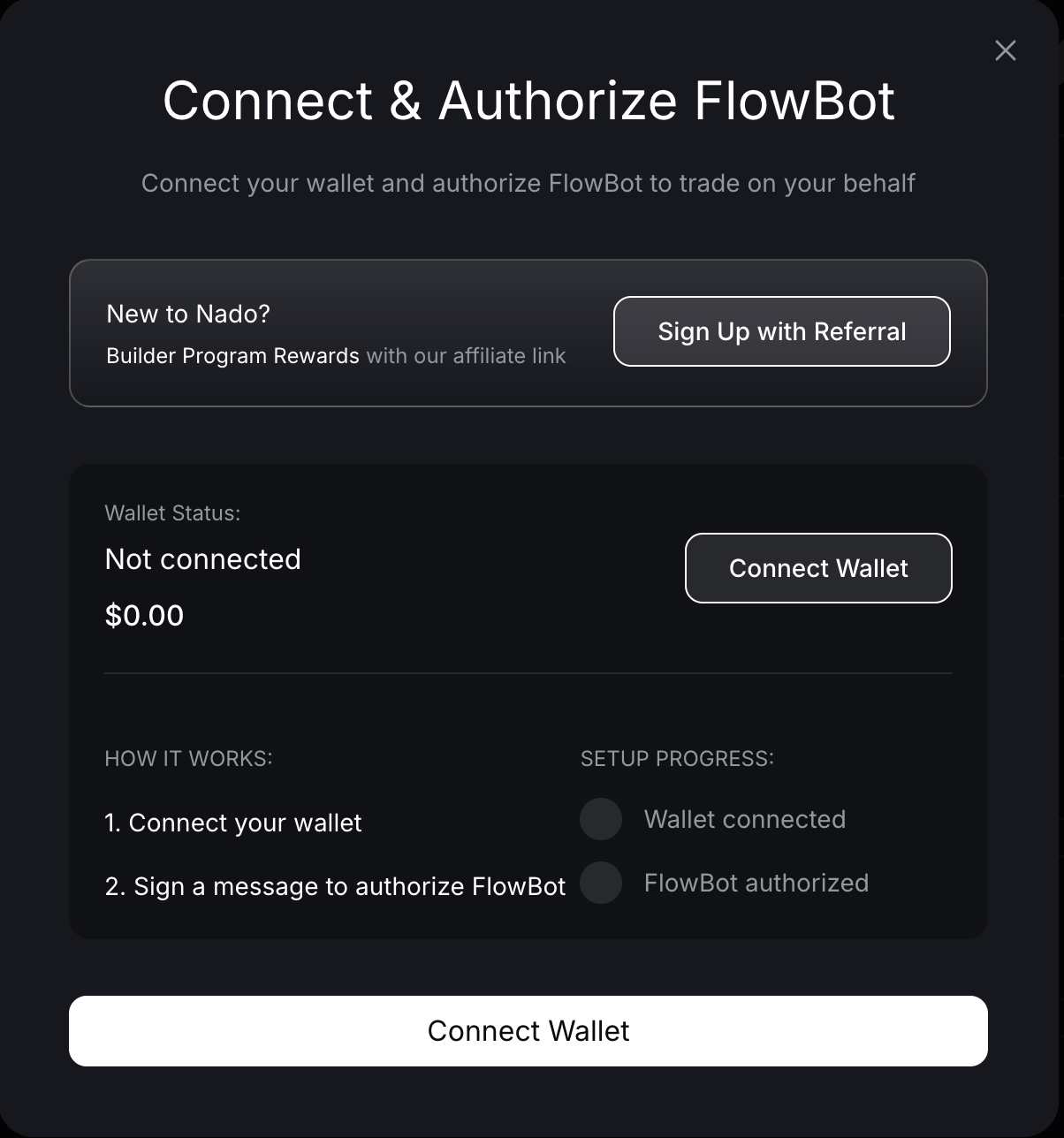Click the FlowBot authorized progress circle
The width and height of the screenshot is (1064, 1138).
pyautogui.click(x=601, y=883)
